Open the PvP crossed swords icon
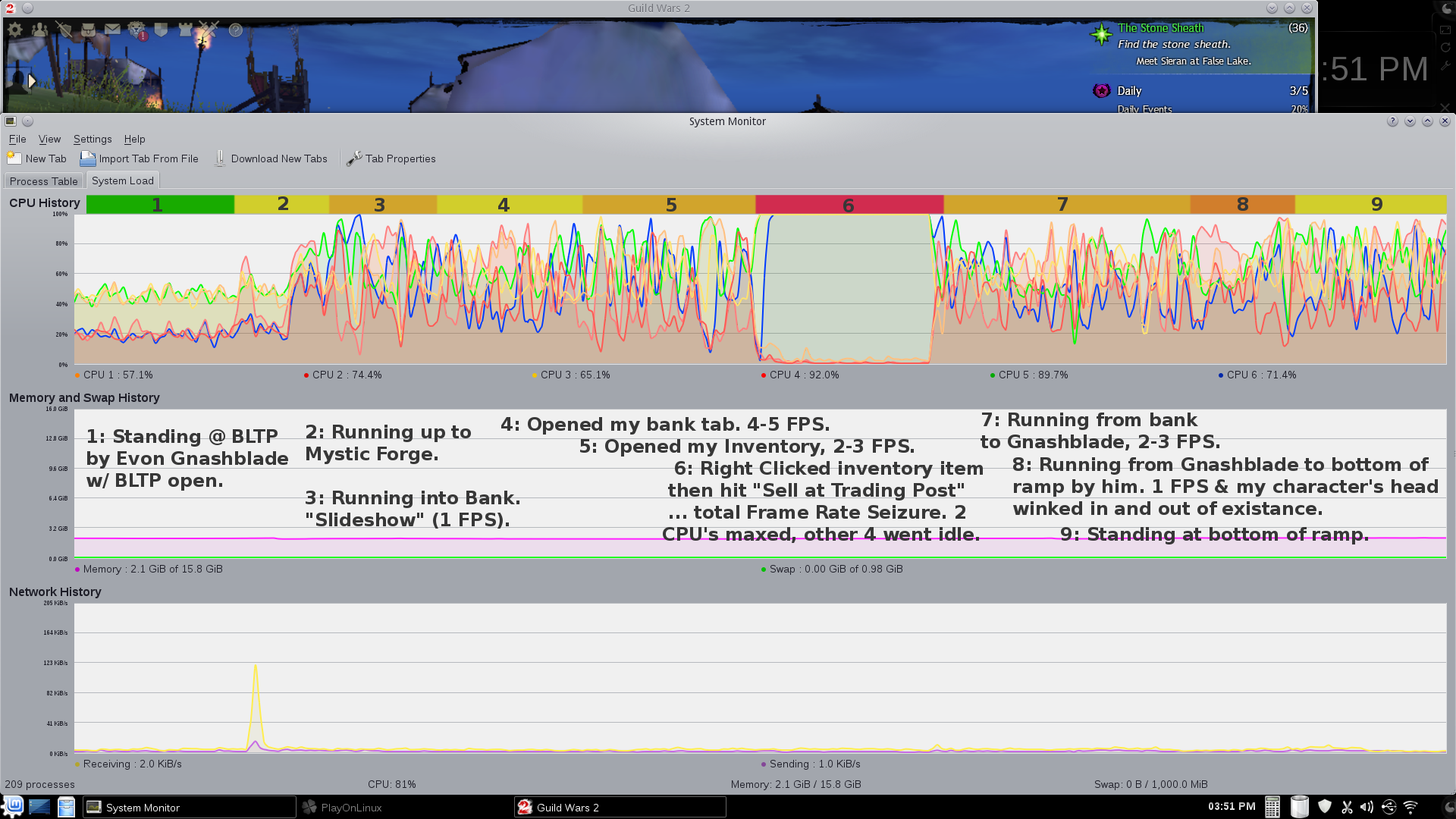This screenshot has width=1456, height=819. 209,30
